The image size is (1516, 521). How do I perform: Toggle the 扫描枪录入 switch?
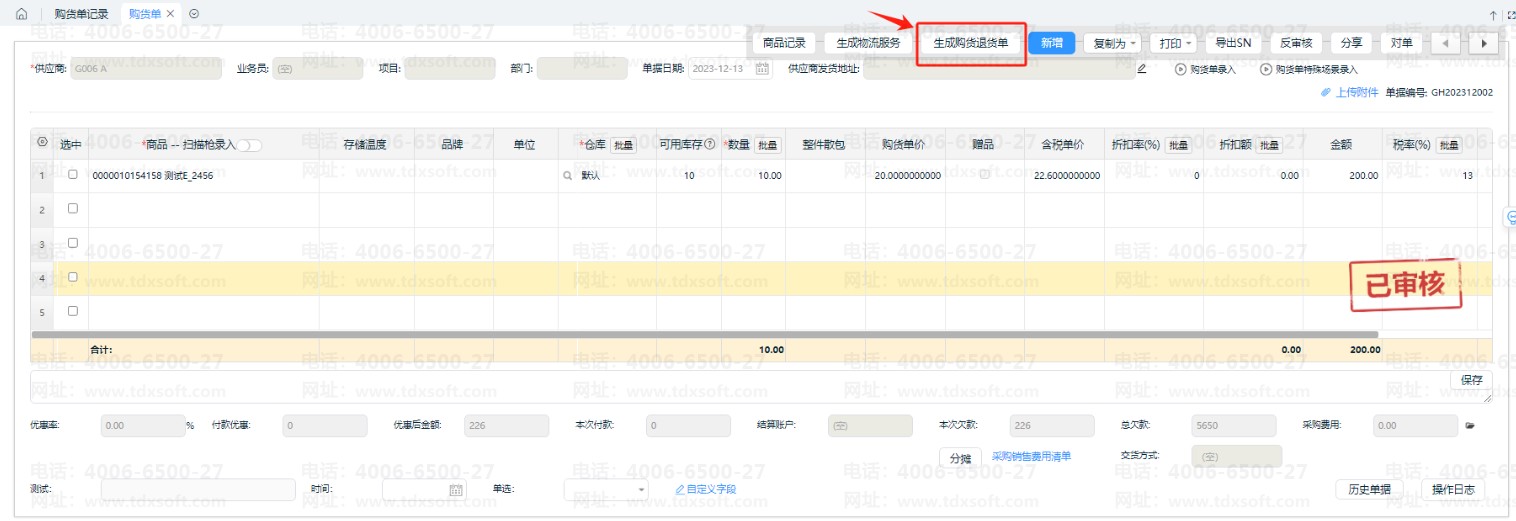(249, 145)
